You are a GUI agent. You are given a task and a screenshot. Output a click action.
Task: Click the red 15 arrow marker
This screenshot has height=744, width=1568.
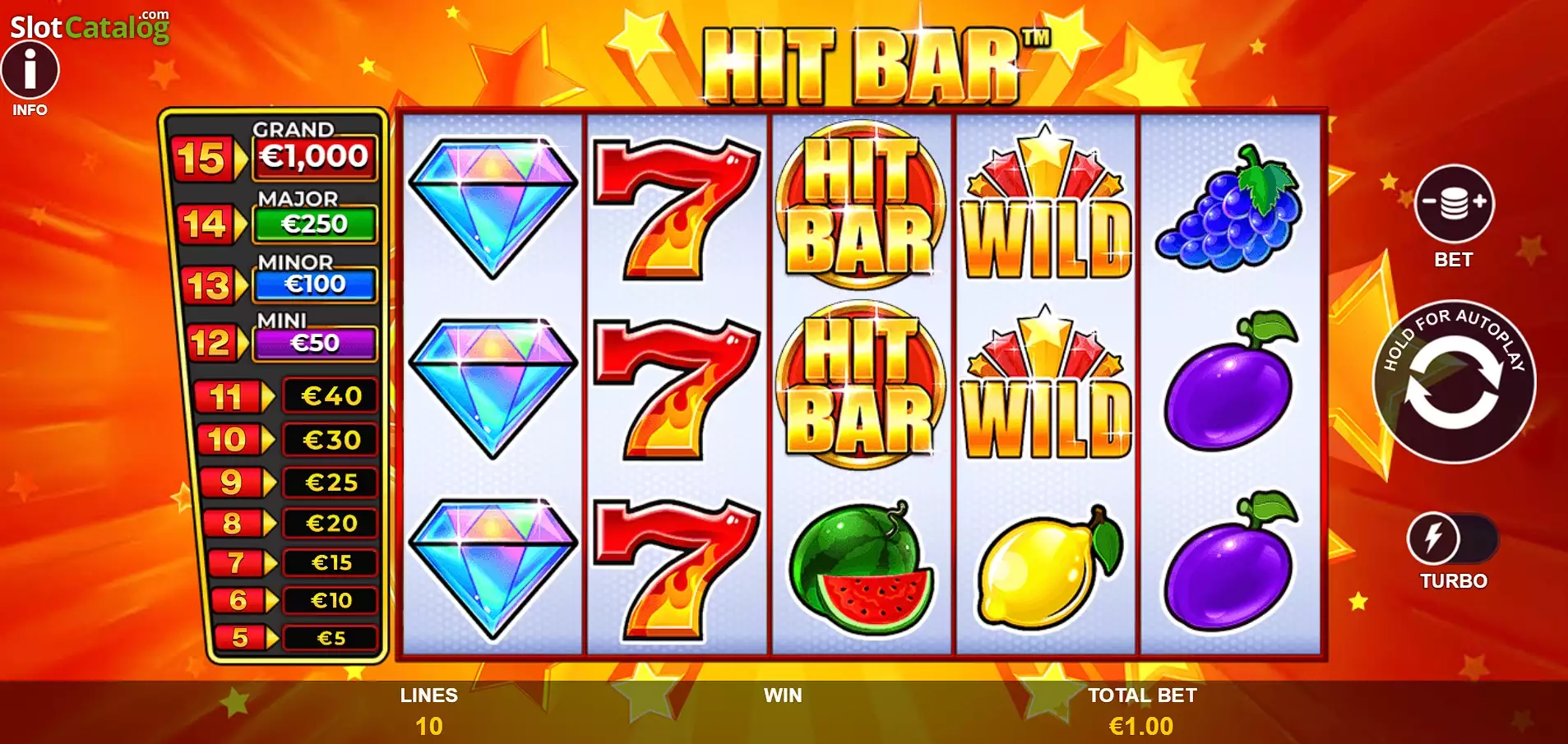pos(210,159)
